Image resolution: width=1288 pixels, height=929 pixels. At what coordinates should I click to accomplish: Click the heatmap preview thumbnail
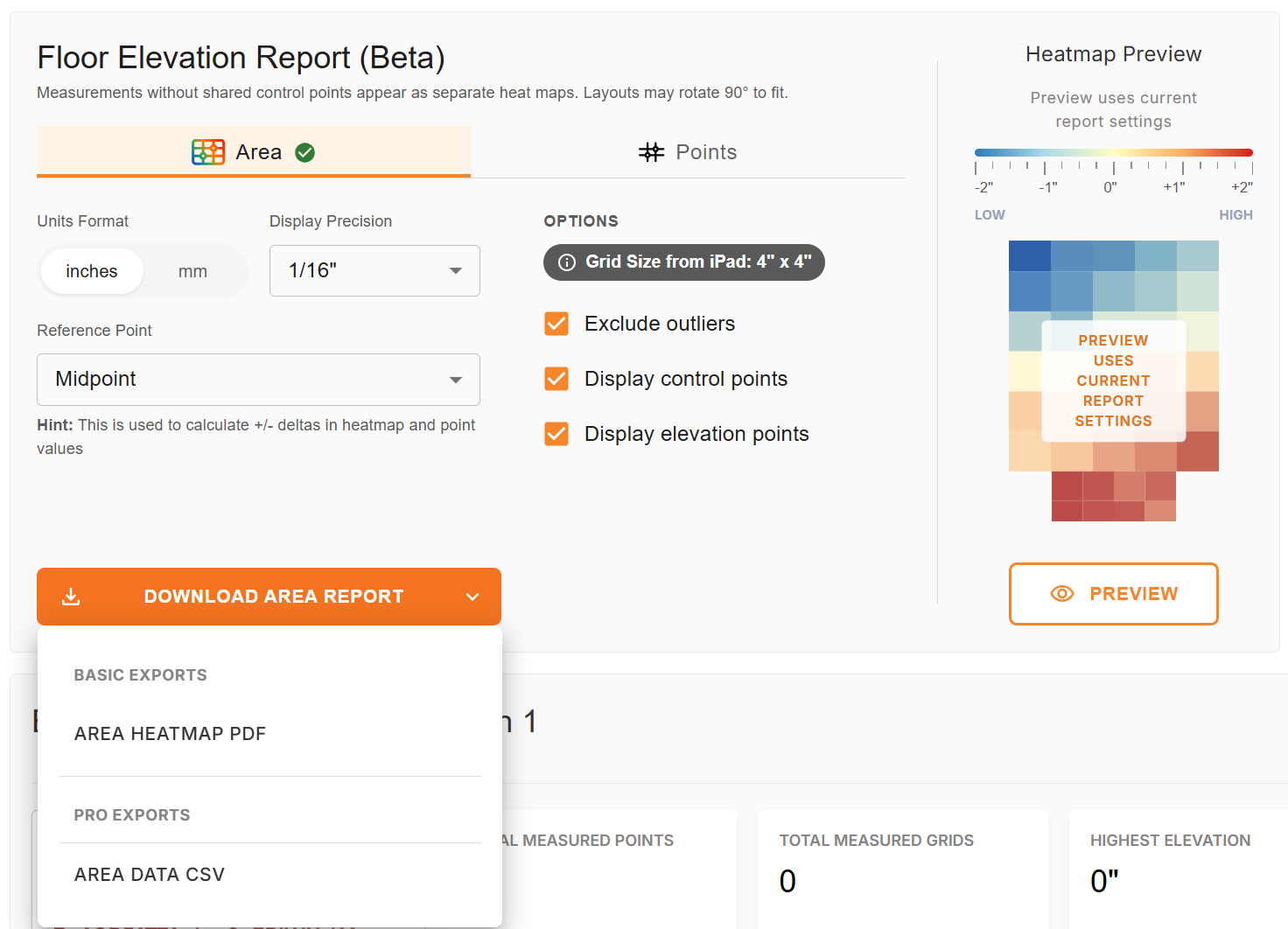coord(1113,381)
